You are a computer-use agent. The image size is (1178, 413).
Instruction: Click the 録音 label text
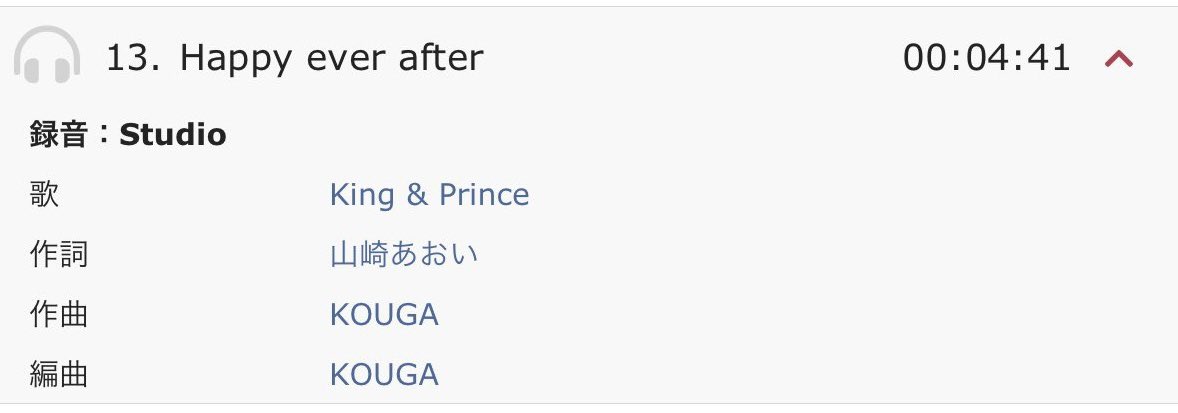pyautogui.click(x=59, y=135)
